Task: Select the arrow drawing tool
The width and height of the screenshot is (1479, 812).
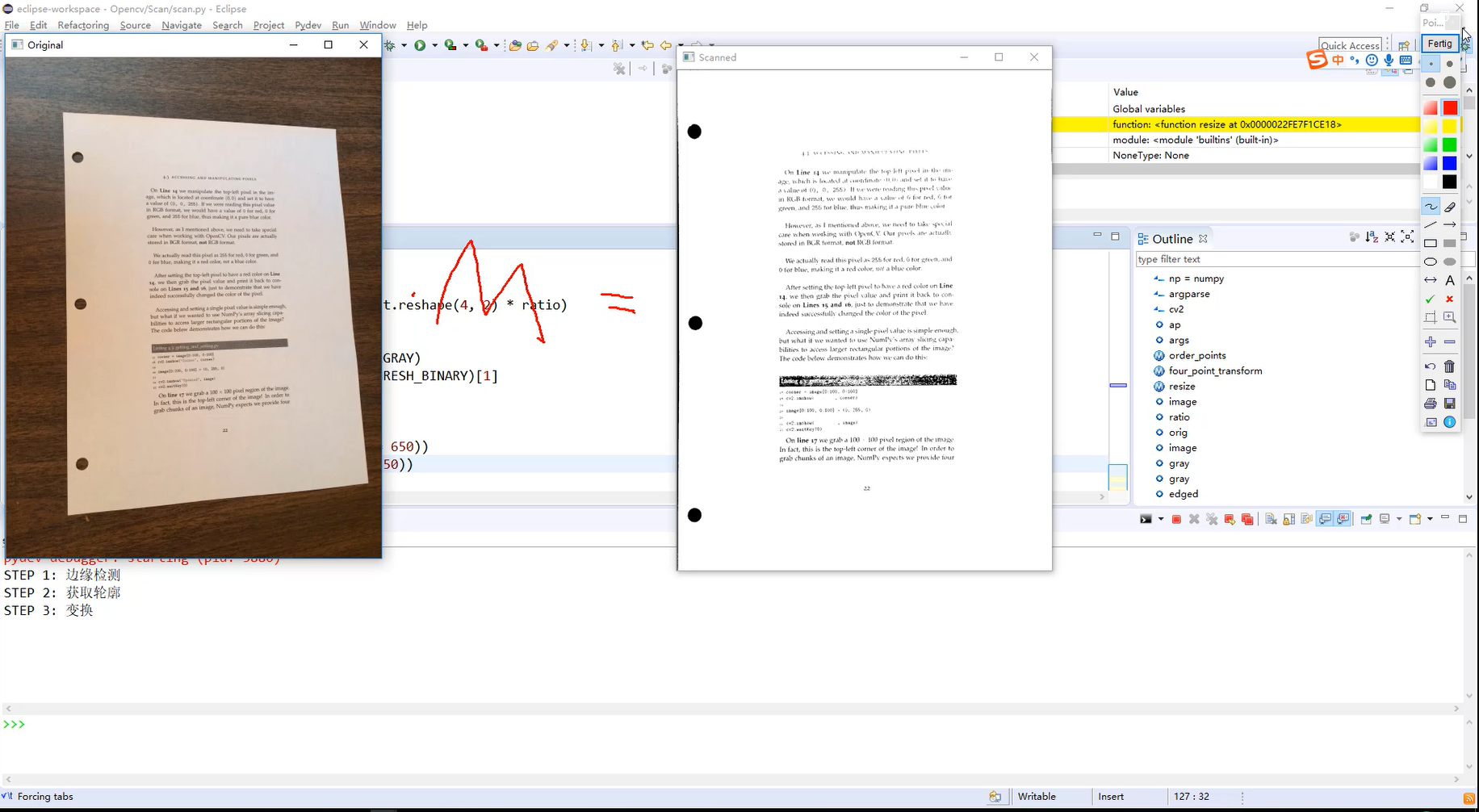Action: tap(1450, 224)
